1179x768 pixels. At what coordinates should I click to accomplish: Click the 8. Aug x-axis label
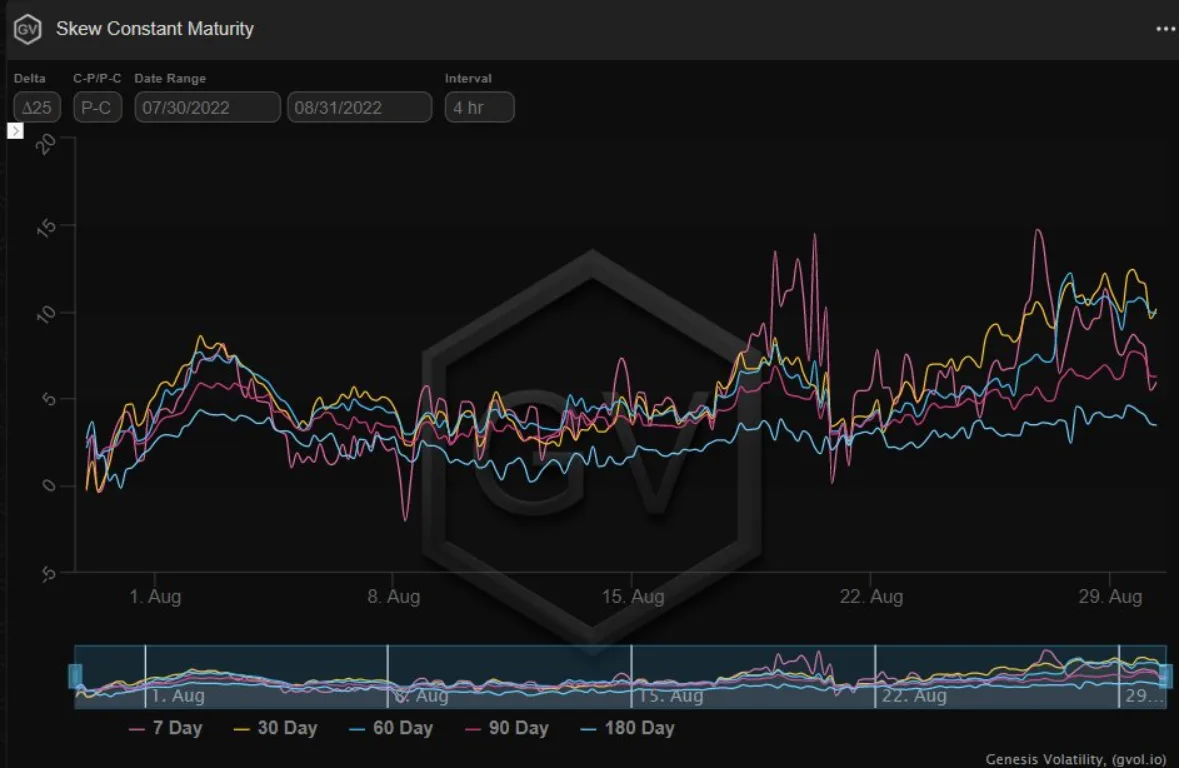point(393,596)
